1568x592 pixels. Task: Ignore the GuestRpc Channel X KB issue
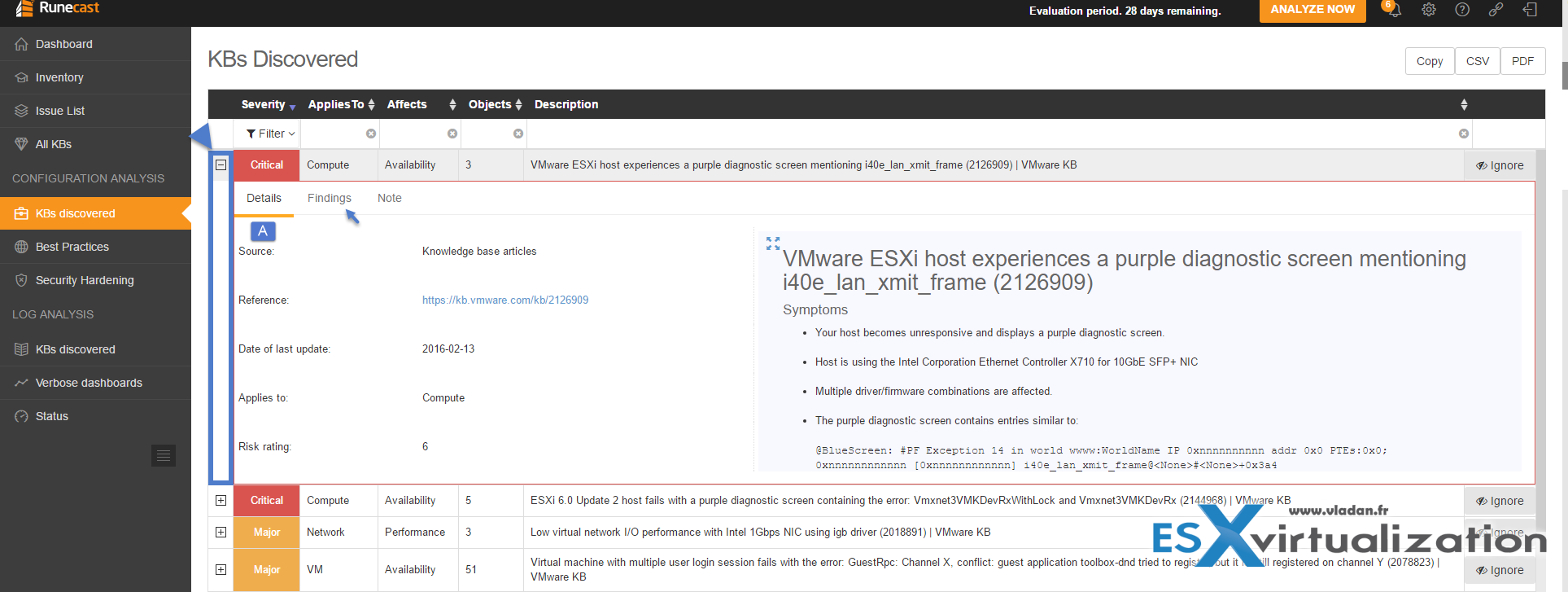tap(1500, 570)
